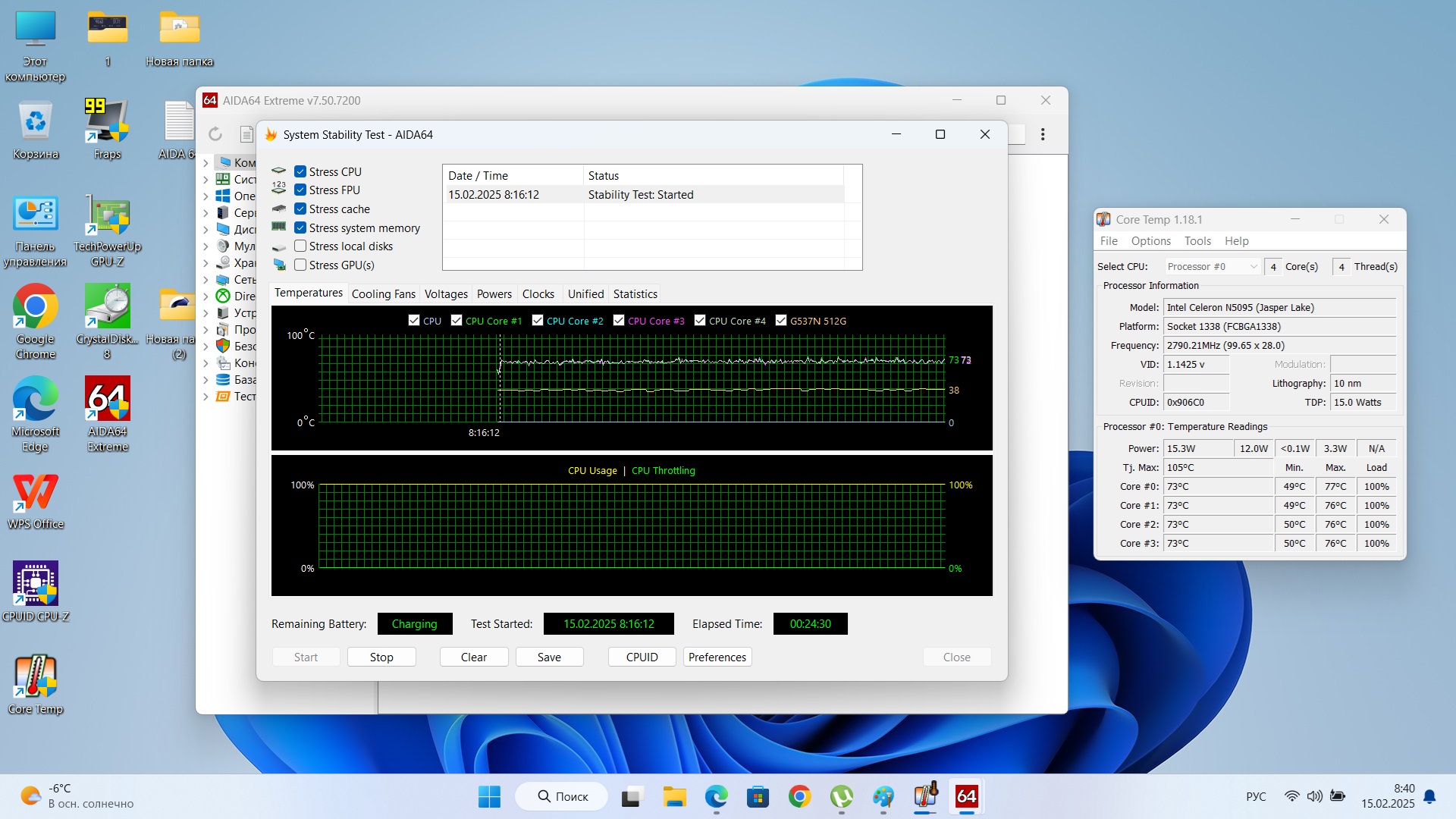The width and height of the screenshot is (1456, 819).
Task: Expand the DirectX tree node
Action: click(x=206, y=297)
